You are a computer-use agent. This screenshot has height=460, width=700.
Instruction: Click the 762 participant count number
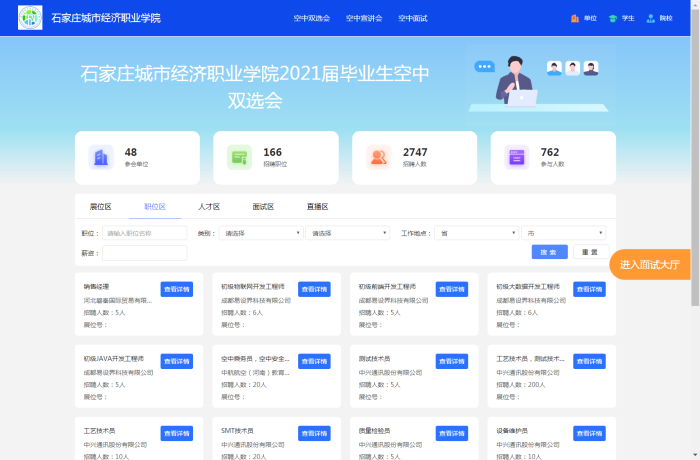pos(550,152)
